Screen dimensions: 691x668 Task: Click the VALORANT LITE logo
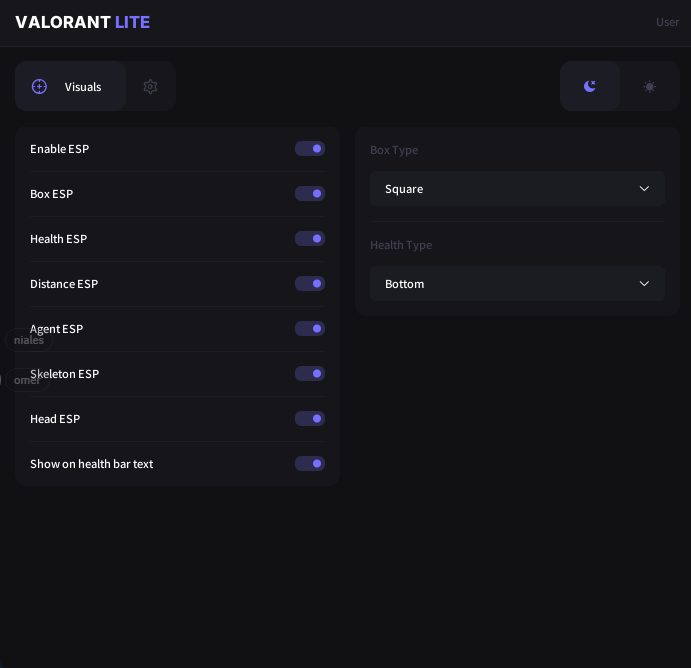(82, 22)
